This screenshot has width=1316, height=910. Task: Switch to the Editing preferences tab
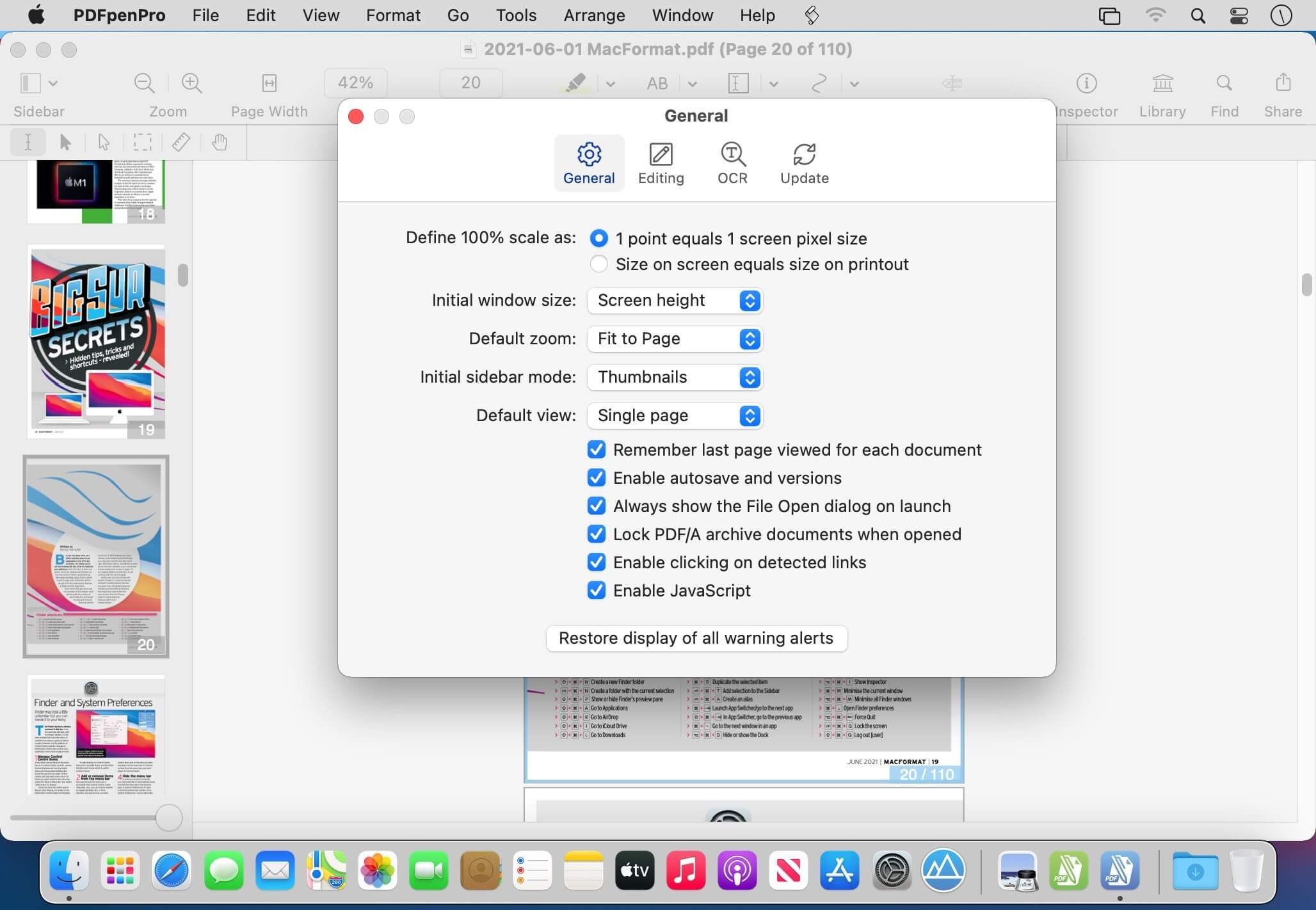pyautogui.click(x=661, y=164)
